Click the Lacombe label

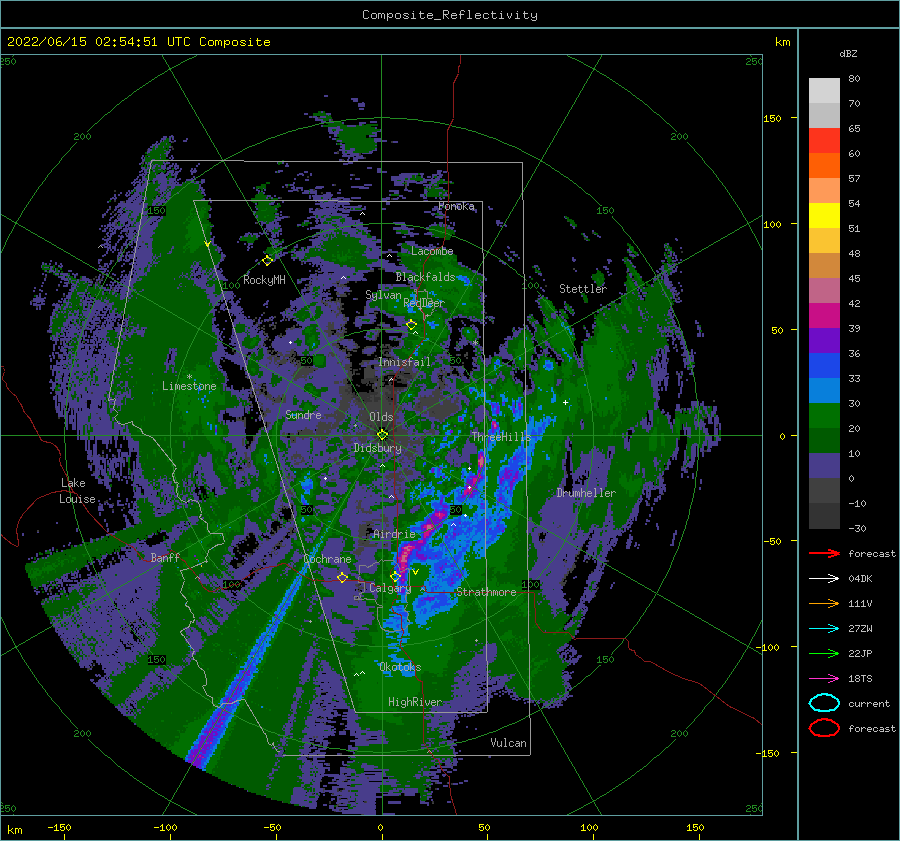click(x=432, y=251)
